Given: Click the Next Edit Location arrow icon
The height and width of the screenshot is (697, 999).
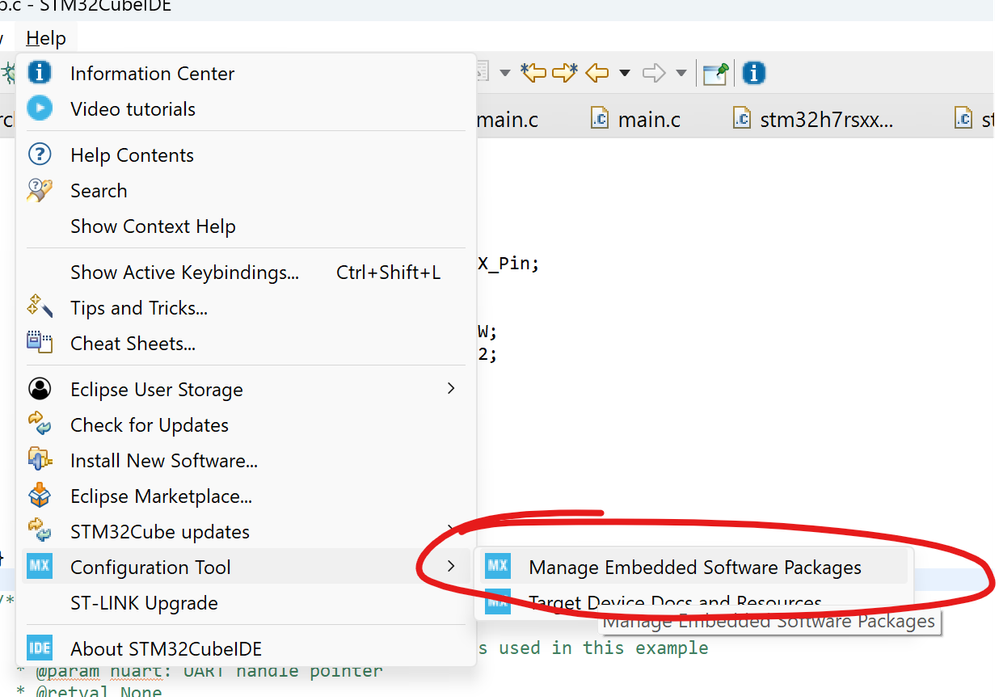Looking at the screenshot, I should (565, 73).
